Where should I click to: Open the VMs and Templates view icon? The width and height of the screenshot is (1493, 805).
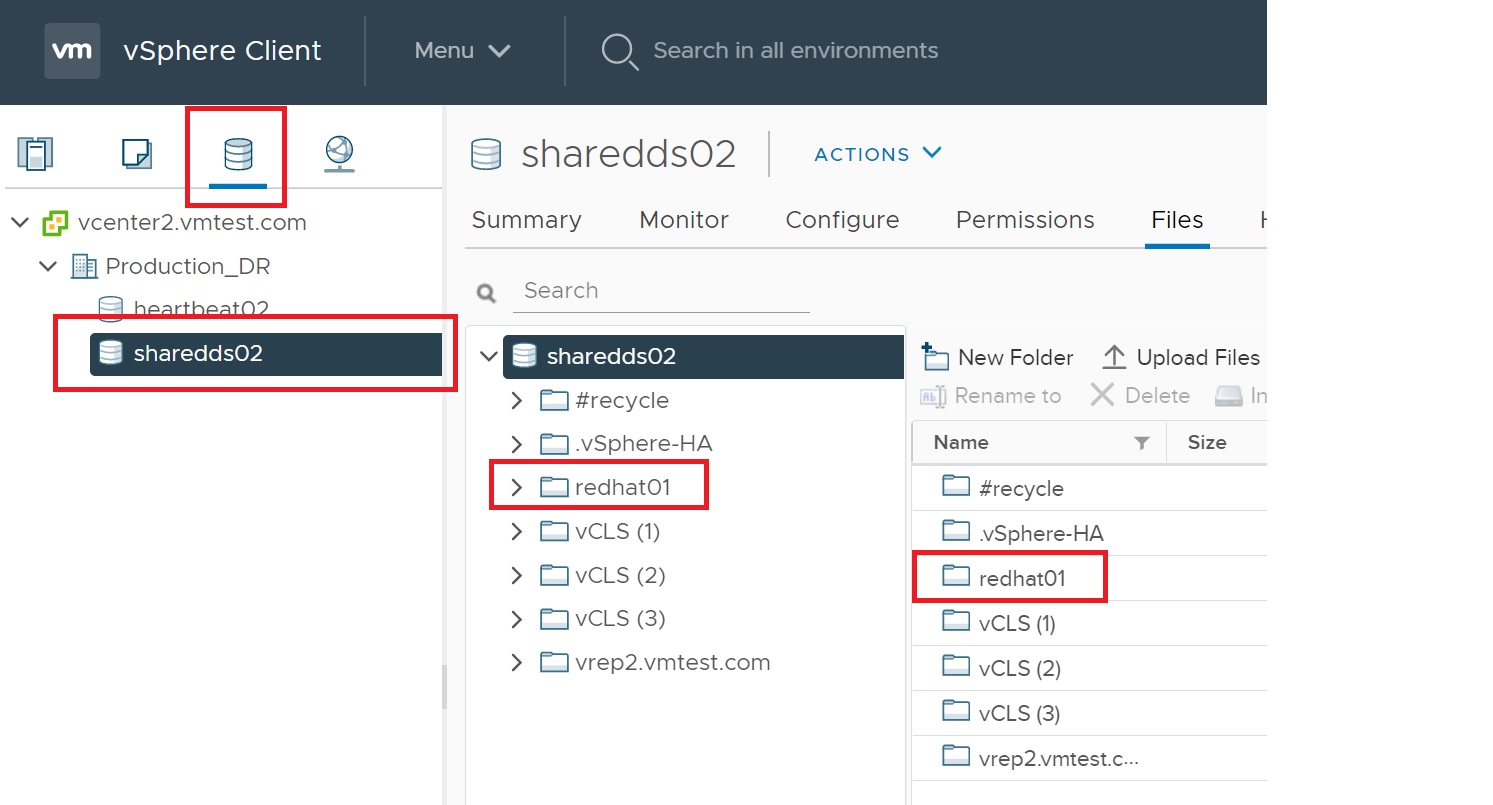tap(136, 153)
